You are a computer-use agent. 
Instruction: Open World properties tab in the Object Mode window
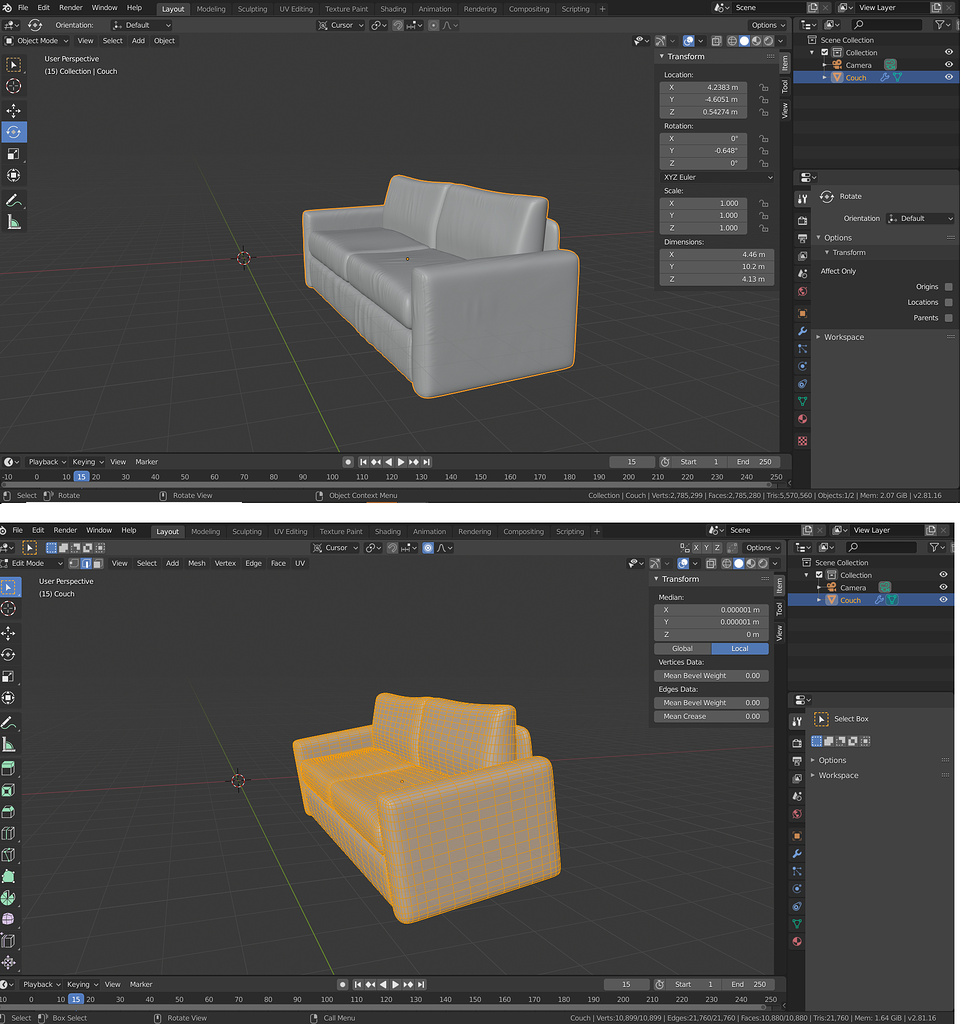pyautogui.click(x=802, y=291)
